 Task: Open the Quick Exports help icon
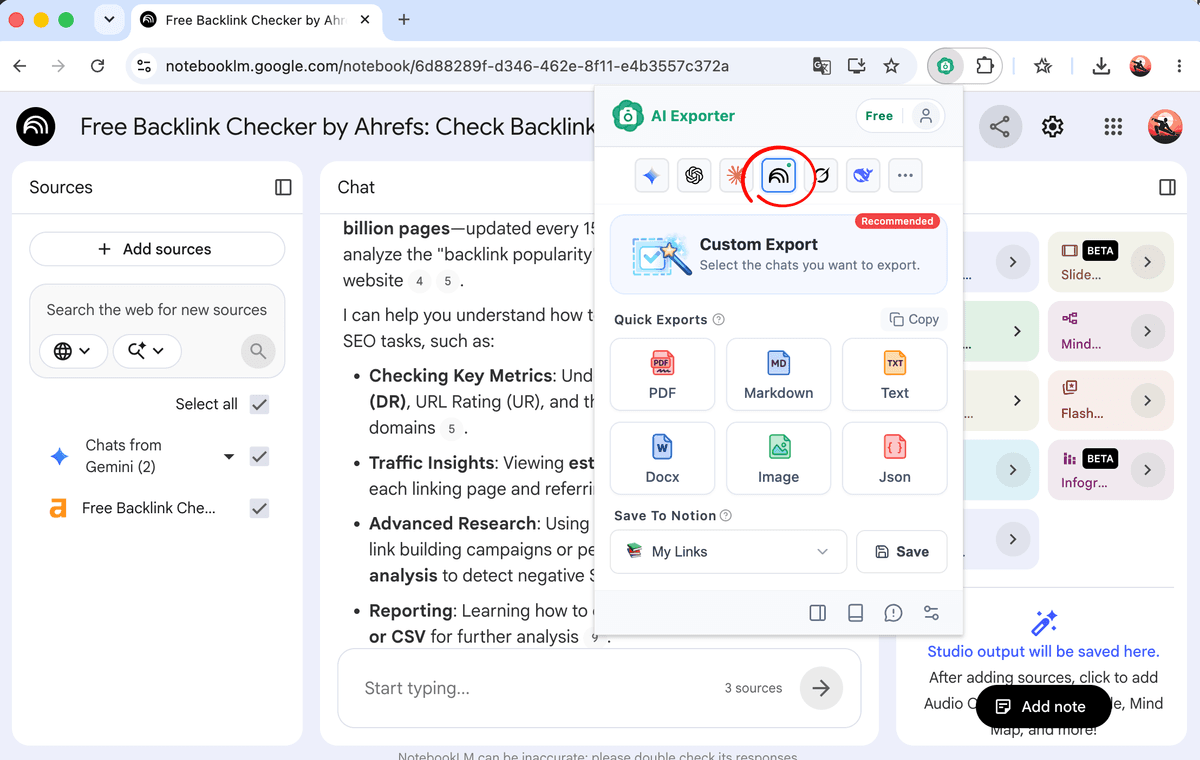point(719,320)
